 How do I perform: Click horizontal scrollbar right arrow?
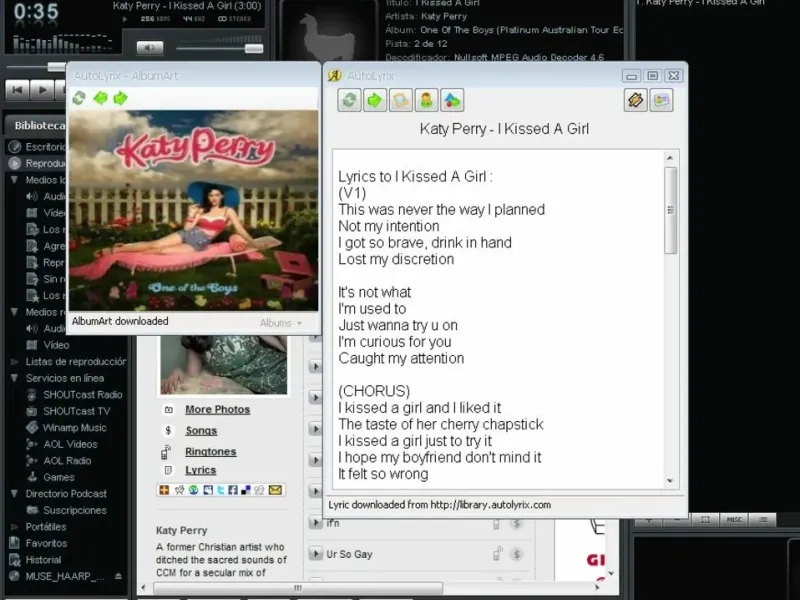tap(597, 588)
